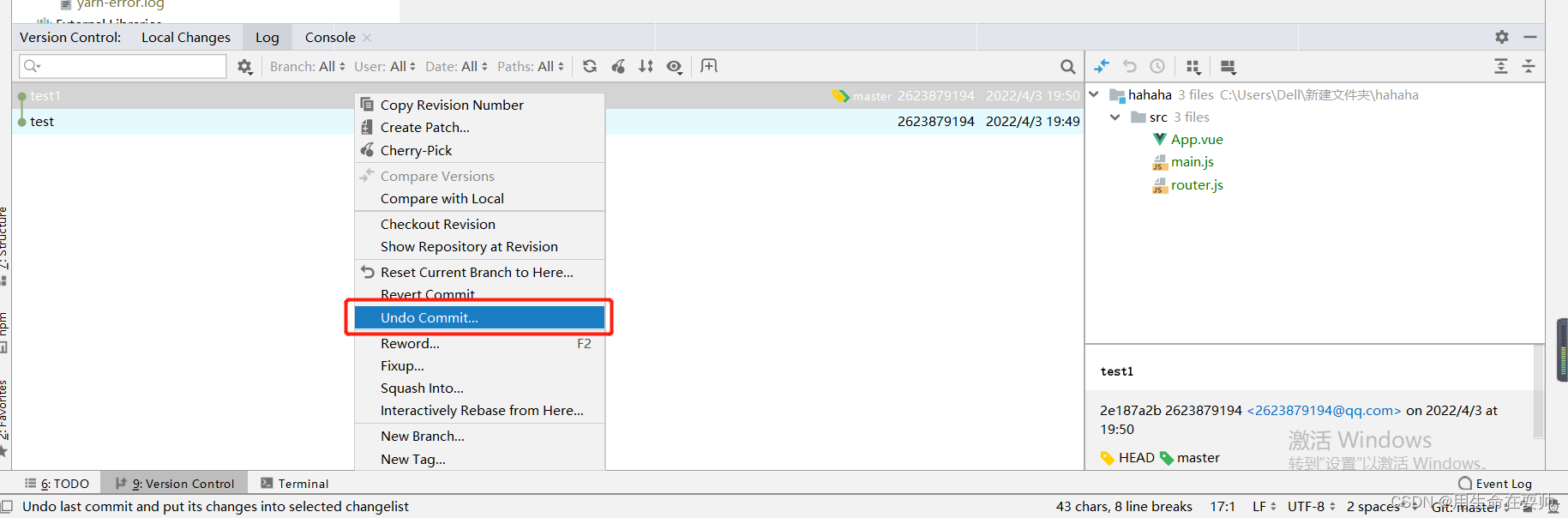This screenshot has height=518, width=1568.
Task: Switch to the Console tab
Action: 330,37
